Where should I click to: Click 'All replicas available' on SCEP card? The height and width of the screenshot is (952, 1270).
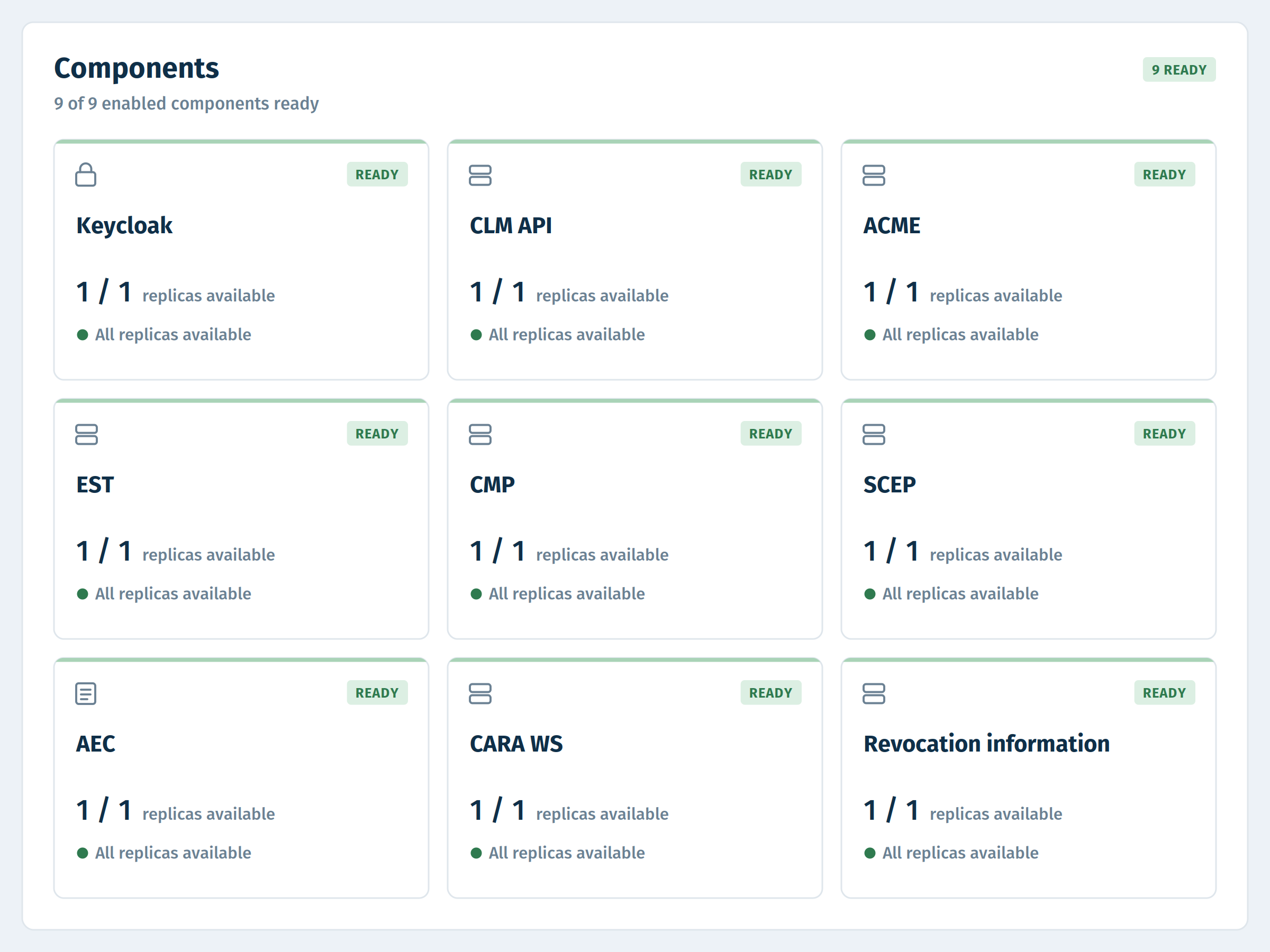[x=960, y=594]
